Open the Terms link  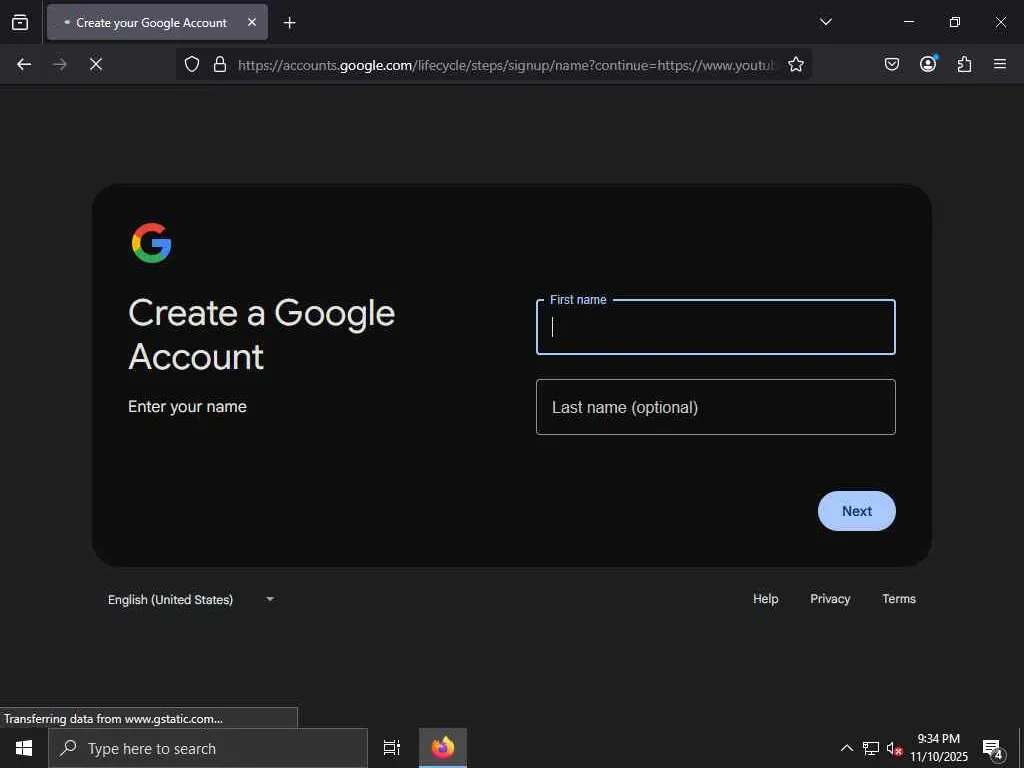tap(899, 599)
